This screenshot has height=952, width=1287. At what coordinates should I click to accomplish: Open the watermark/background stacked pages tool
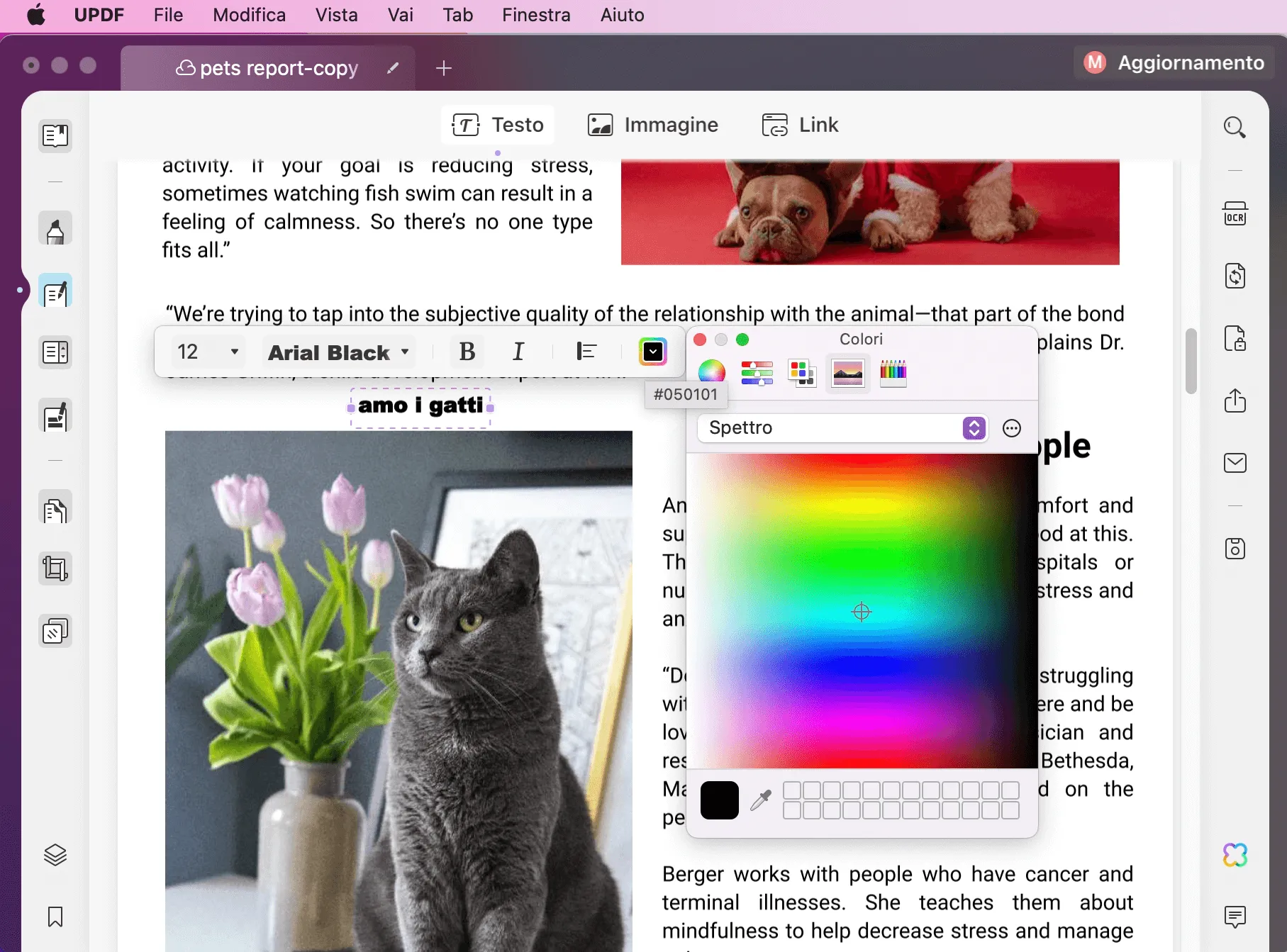point(55,631)
